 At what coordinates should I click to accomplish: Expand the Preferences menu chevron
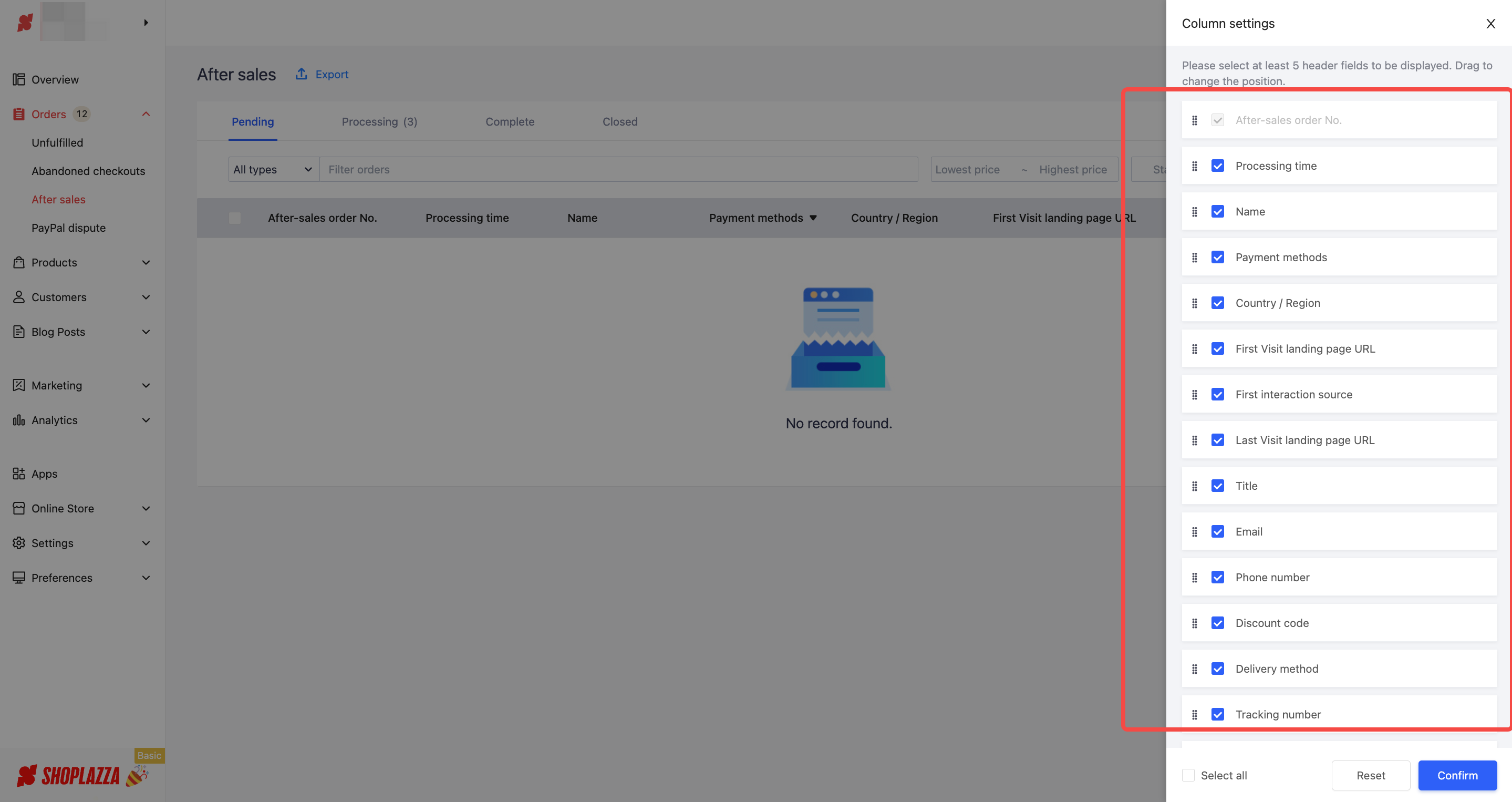146,578
